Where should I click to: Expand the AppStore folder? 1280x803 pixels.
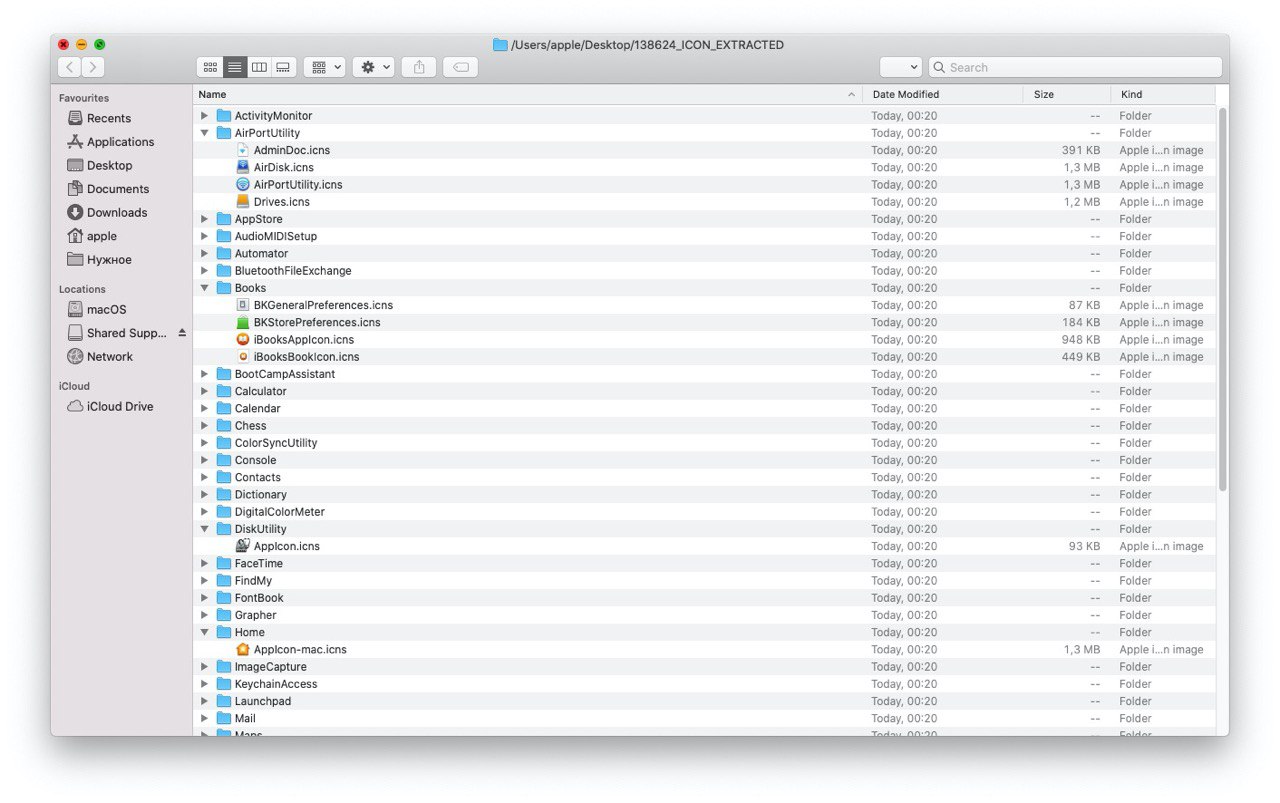point(204,219)
